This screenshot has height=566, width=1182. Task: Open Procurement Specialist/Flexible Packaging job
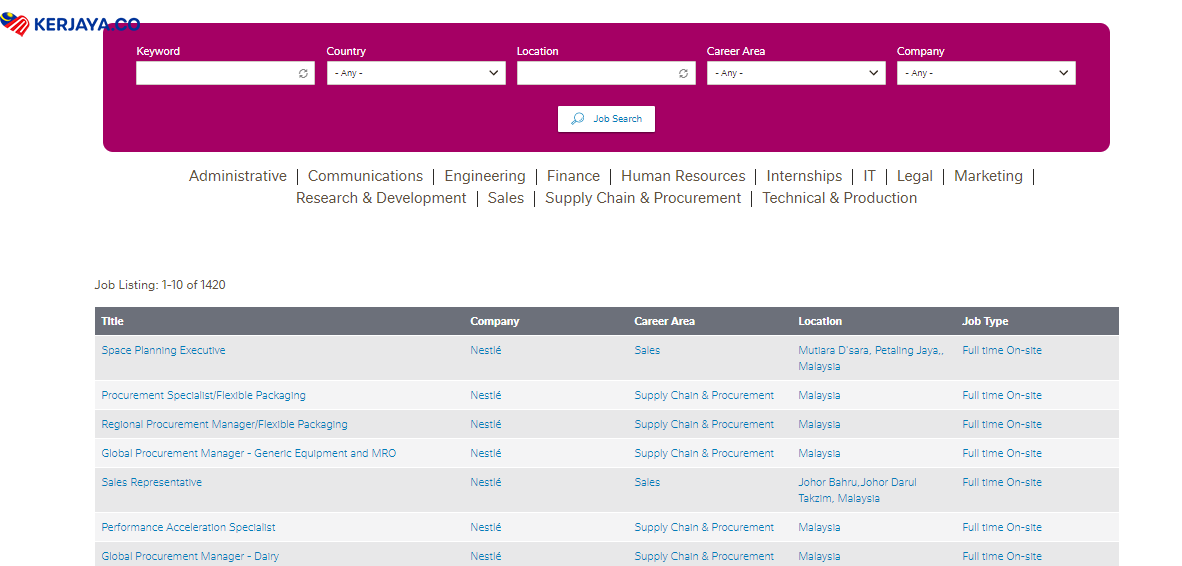(x=204, y=395)
